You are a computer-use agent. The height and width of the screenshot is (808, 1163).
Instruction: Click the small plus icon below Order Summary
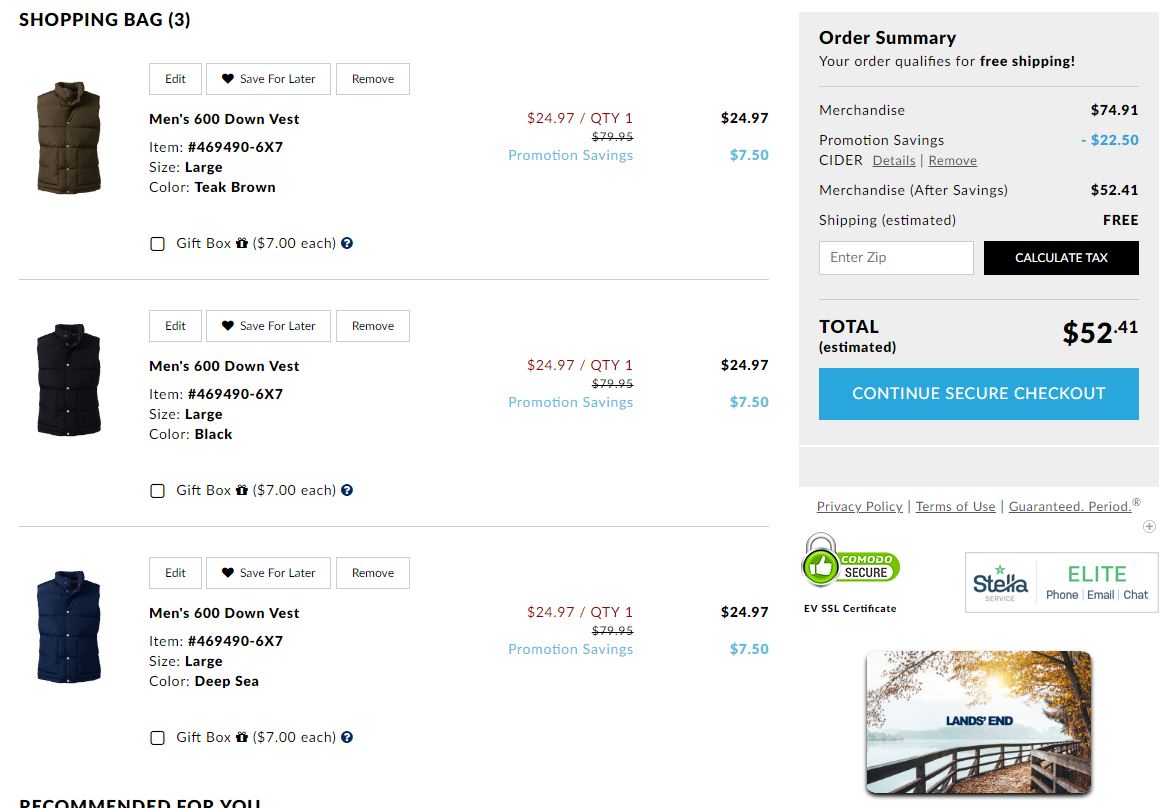click(1149, 526)
